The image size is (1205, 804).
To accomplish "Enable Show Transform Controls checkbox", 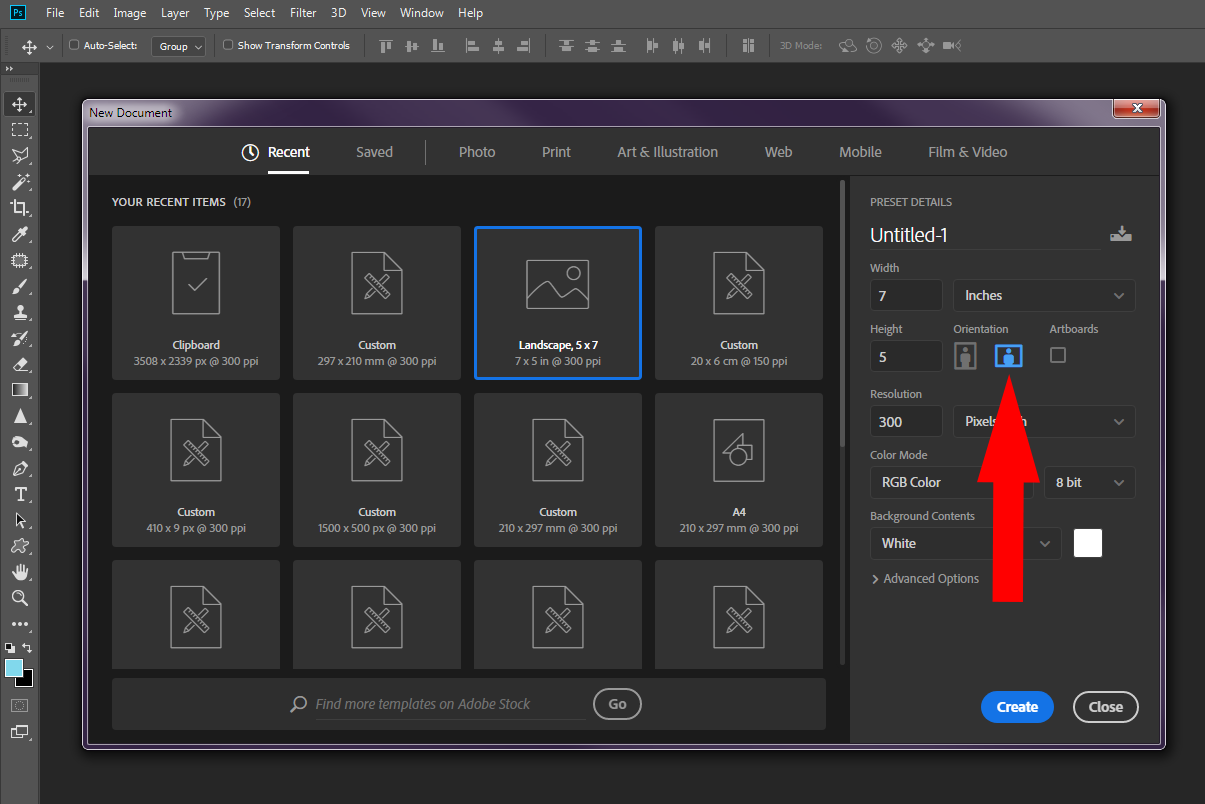I will pos(228,45).
